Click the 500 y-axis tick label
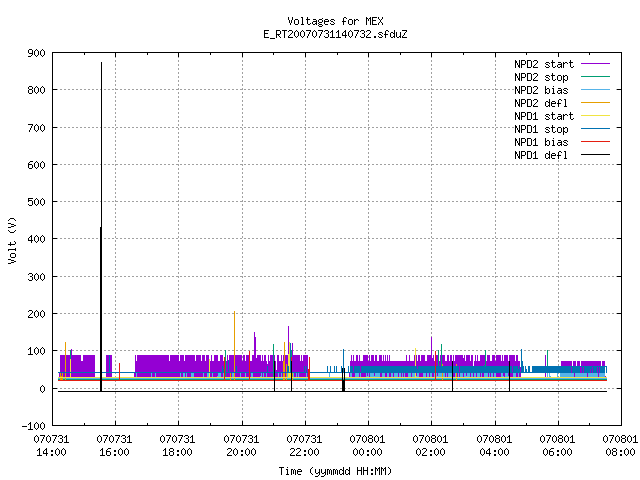 (36, 202)
